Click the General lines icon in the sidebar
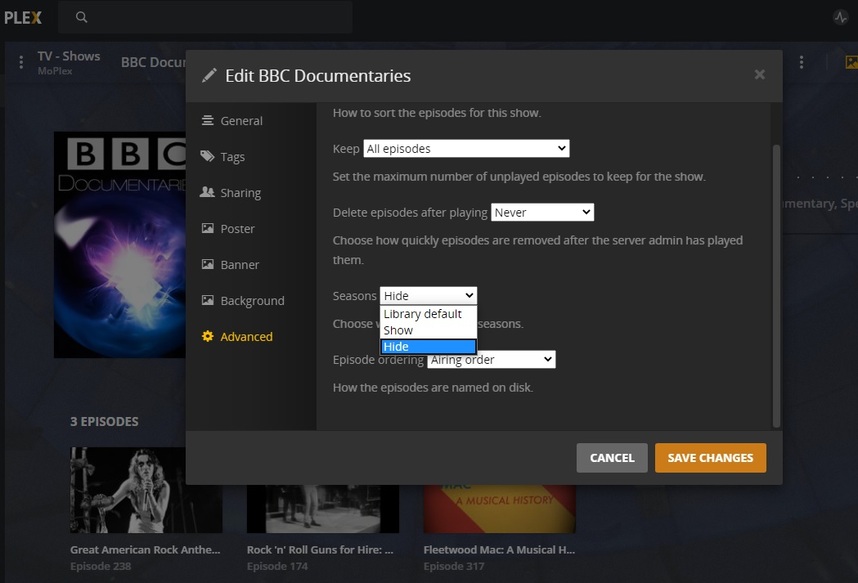 tap(207, 120)
